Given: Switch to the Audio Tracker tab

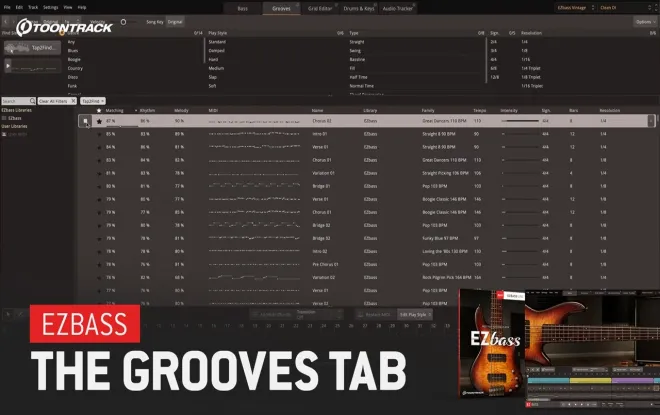Looking at the screenshot, I should click(x=397, y=8).
